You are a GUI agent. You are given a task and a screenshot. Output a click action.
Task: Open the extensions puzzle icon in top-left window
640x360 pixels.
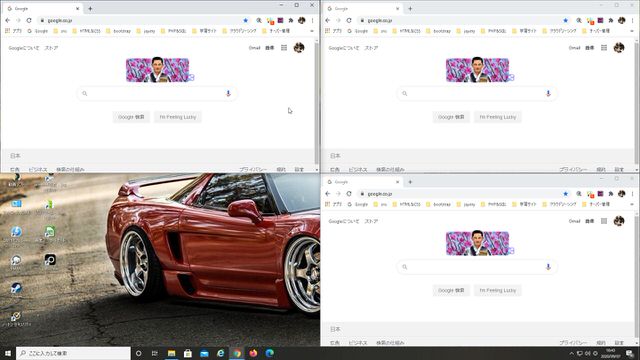tap(291, 20)
